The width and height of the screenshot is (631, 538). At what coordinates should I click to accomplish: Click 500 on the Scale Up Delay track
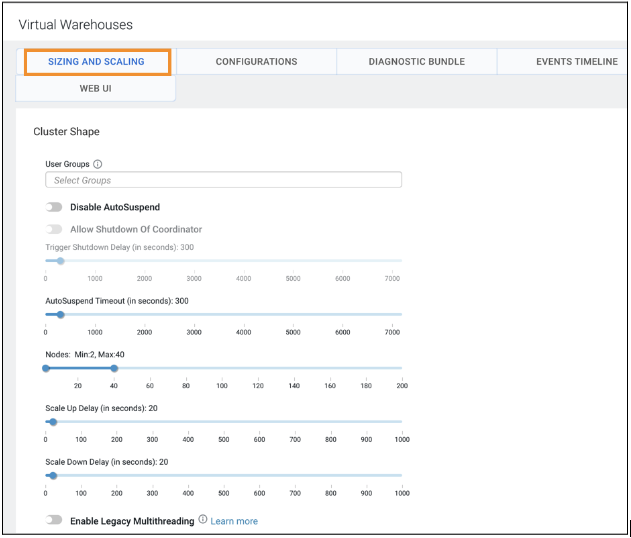pos(224,422)
